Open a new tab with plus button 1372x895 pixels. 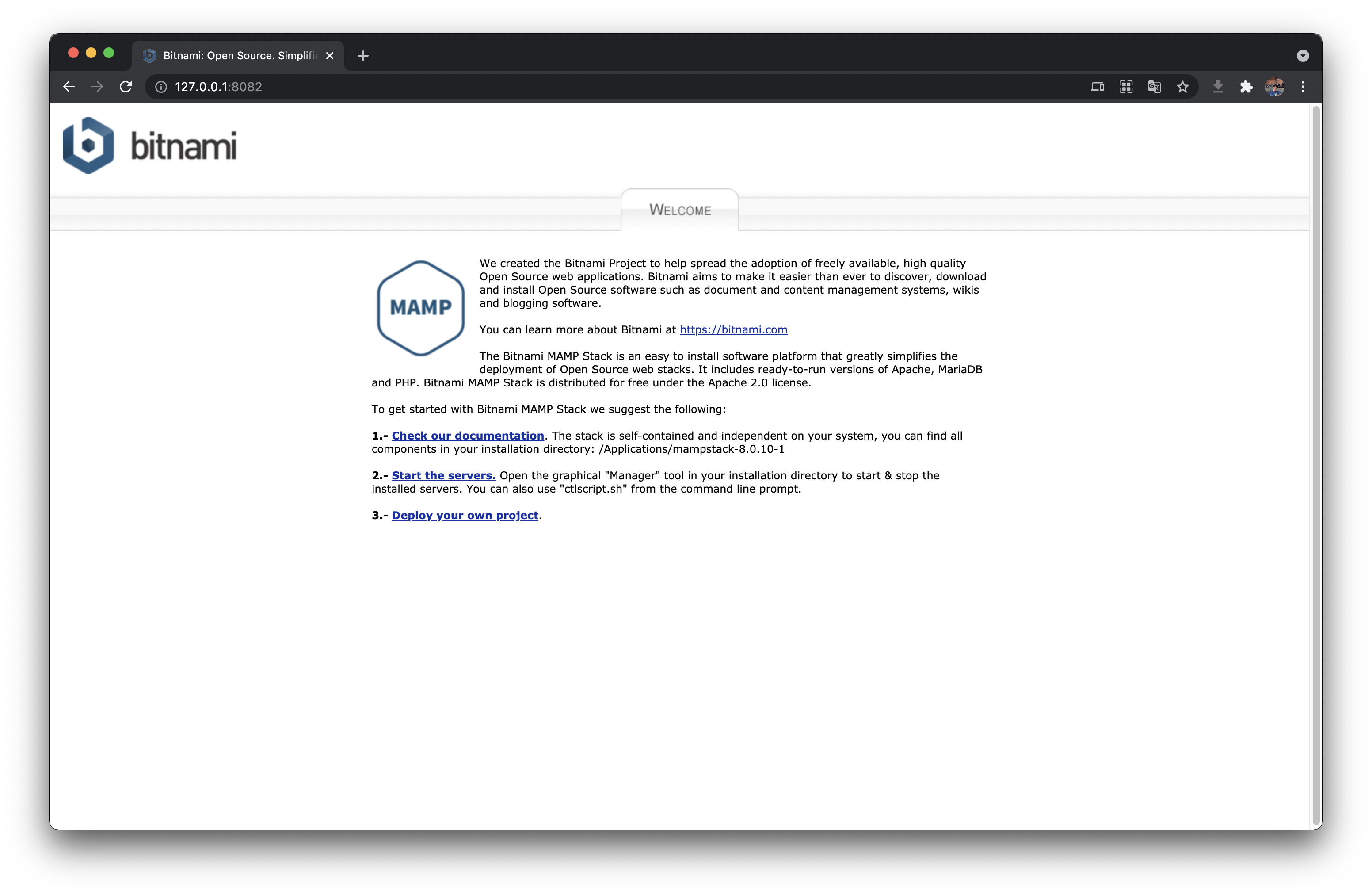pyautogui.click(x=363, y=55)
